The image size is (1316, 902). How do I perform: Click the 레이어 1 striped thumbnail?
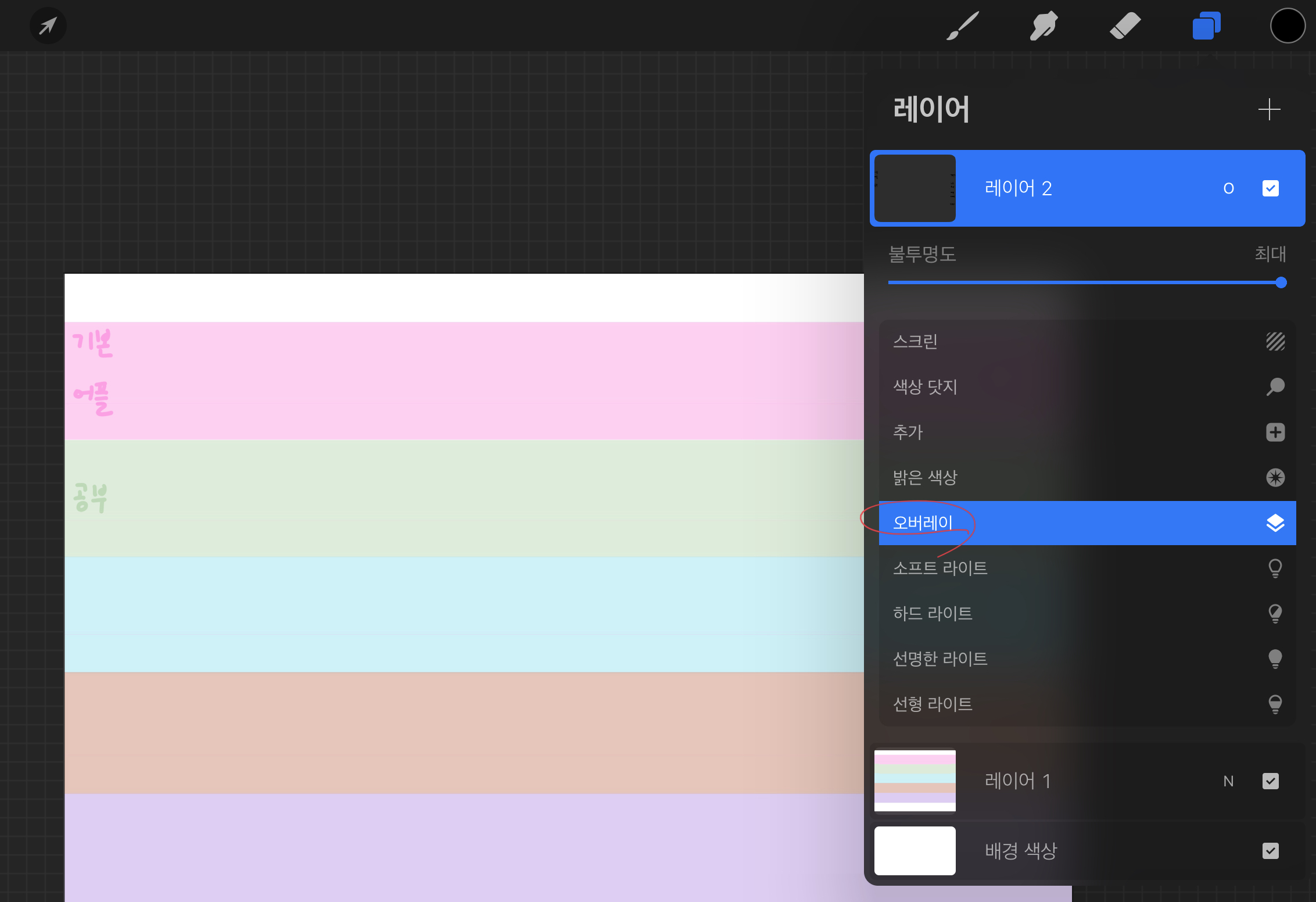[x=915, y=781]
